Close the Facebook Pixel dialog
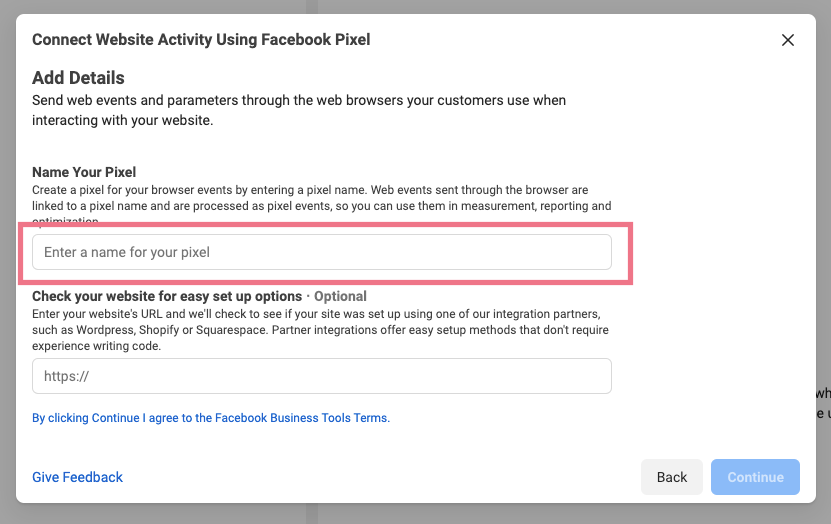Image resolution: width=831 pixels, height=524 pixels. coord(788,40)
